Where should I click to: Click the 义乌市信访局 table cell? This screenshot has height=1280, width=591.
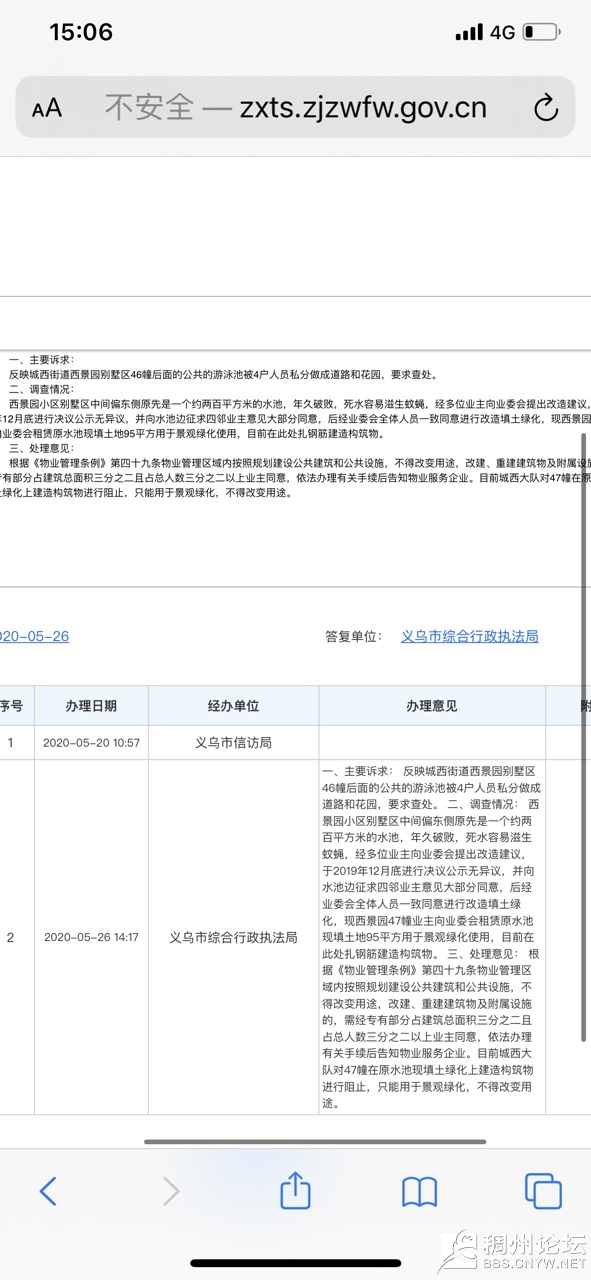[x=233, y=742]
